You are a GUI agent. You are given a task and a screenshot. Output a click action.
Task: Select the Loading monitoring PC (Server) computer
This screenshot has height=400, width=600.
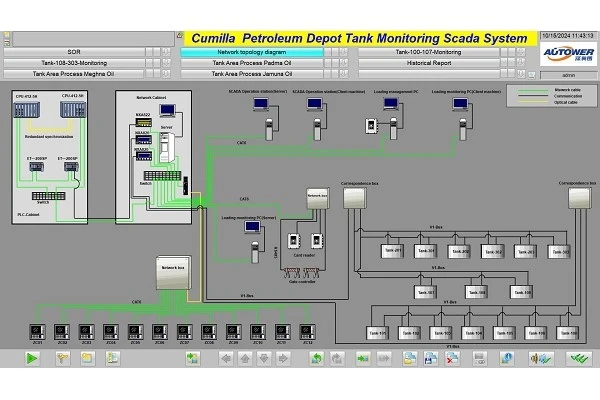tap(253, 227)
